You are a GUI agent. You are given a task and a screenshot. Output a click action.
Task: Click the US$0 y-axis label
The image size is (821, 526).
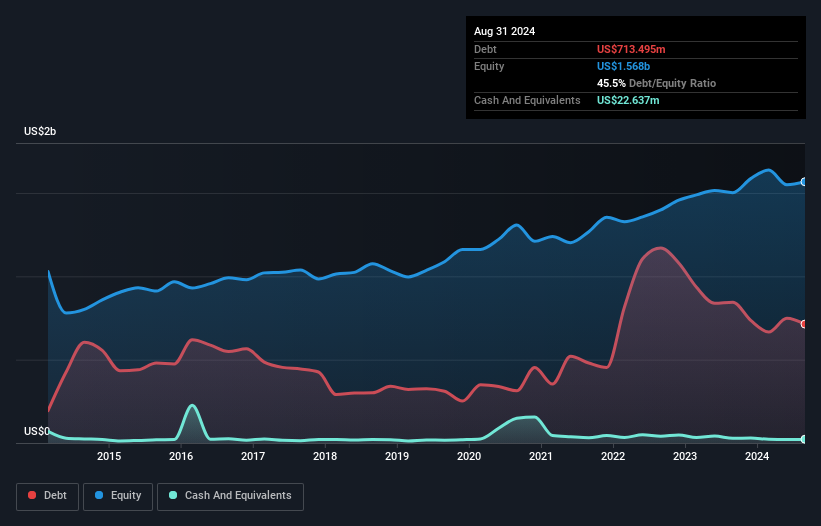click(x=37, y=431)
